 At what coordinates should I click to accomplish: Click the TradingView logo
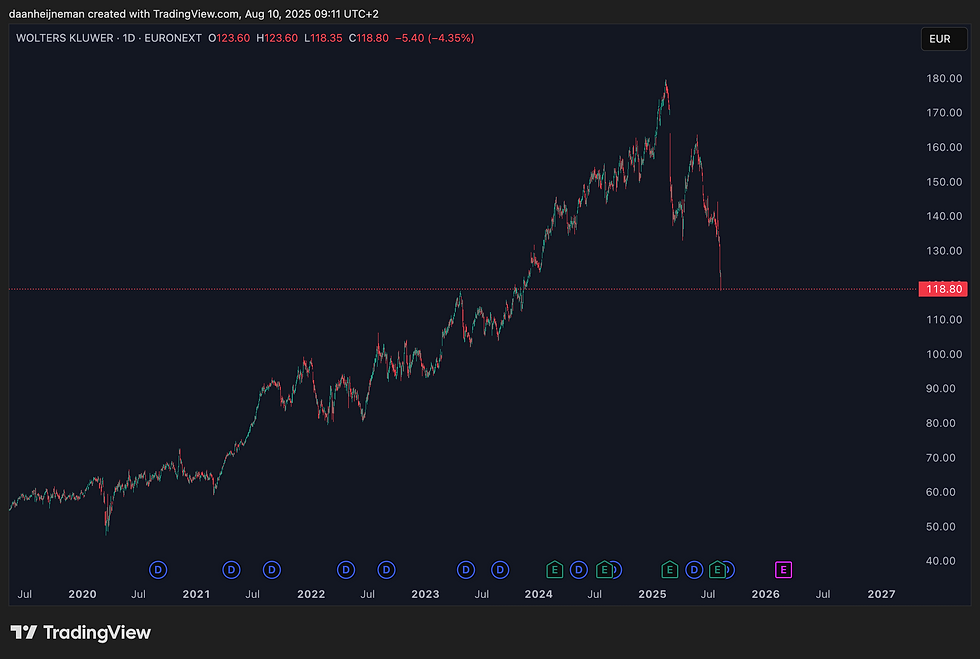81,633
